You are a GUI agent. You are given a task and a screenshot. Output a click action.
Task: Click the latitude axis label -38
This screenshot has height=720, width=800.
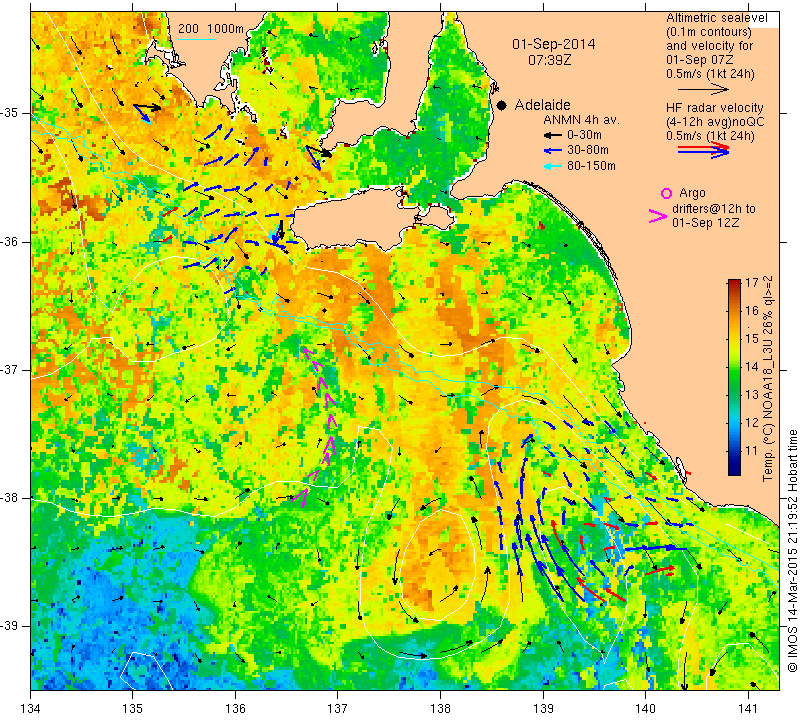coord(11,498)
